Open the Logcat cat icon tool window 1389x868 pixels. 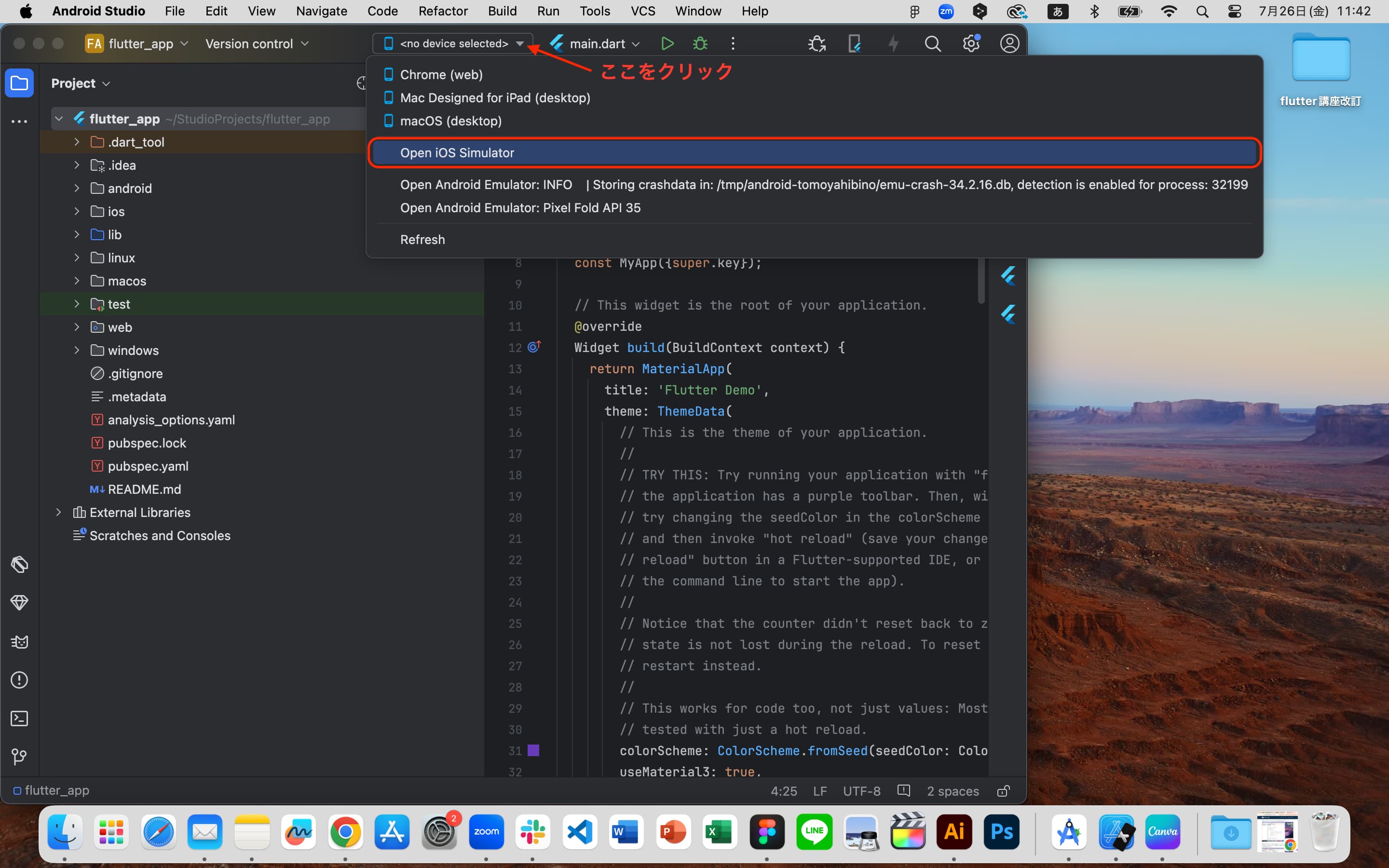coord(19,641)
